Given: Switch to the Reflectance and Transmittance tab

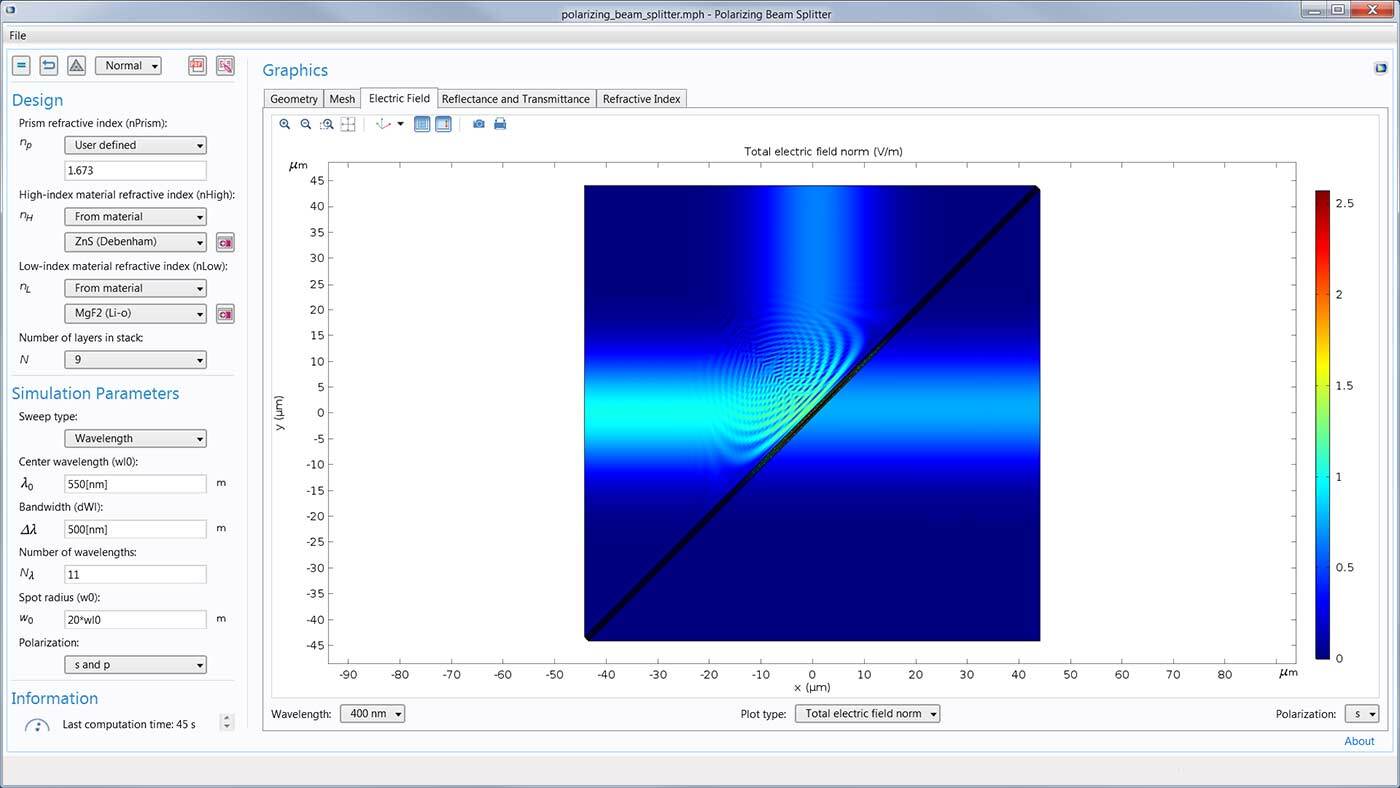Looking at the screenshot, I should coord(515,98).
